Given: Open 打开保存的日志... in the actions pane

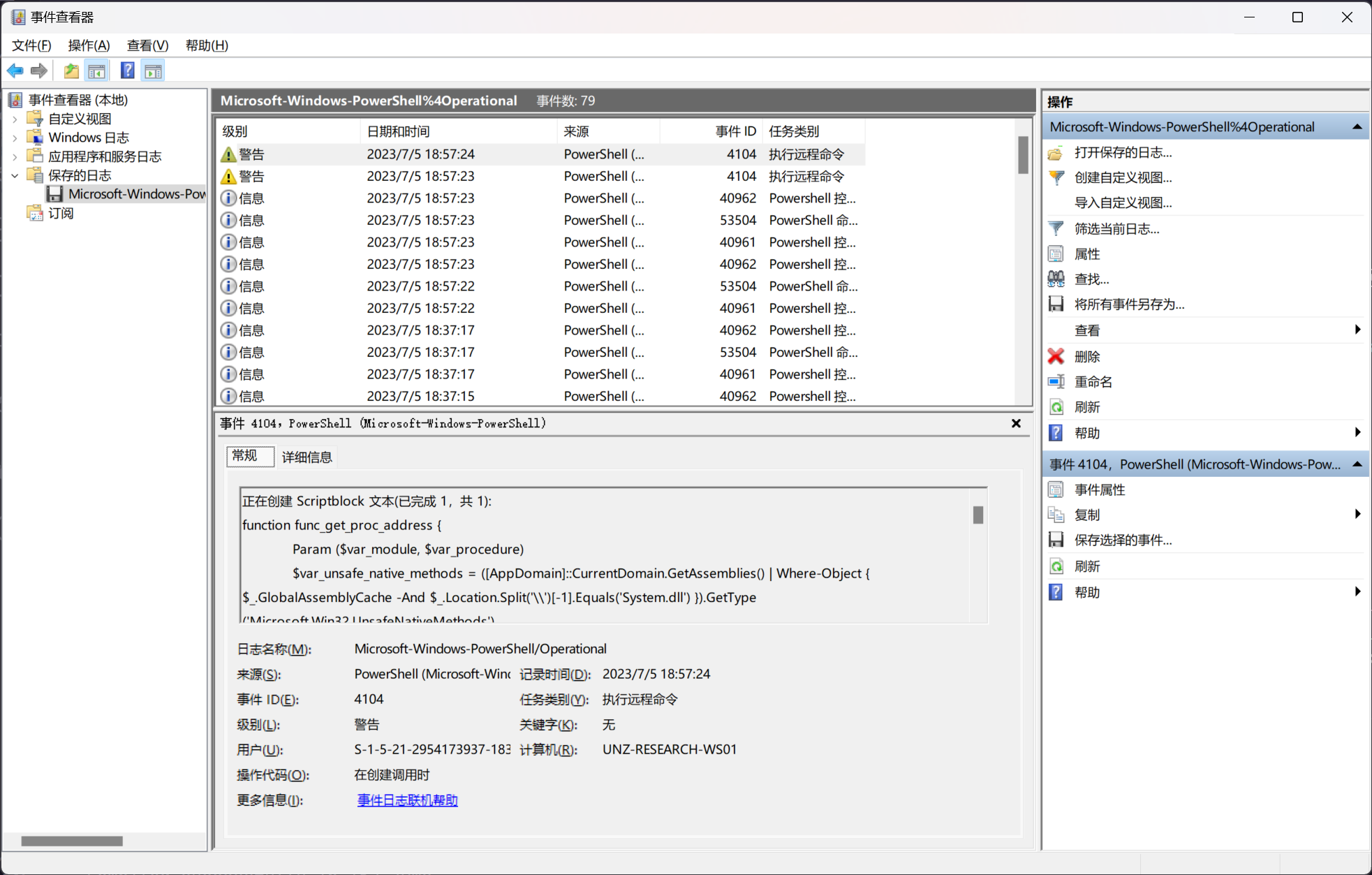Looking at the screenshot, I should point(1123,152).
